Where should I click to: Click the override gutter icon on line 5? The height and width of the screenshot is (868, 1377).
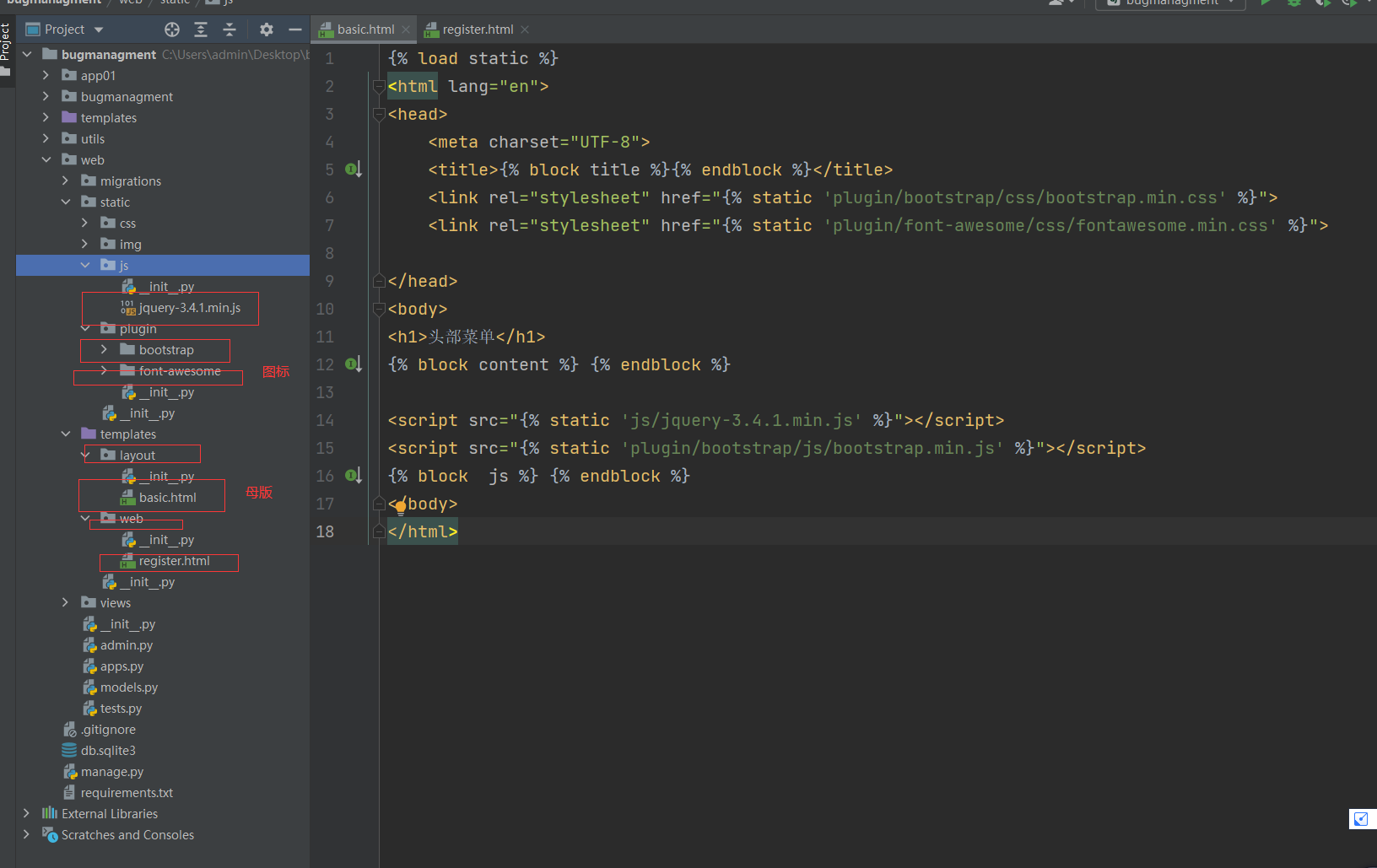point(354,170)
